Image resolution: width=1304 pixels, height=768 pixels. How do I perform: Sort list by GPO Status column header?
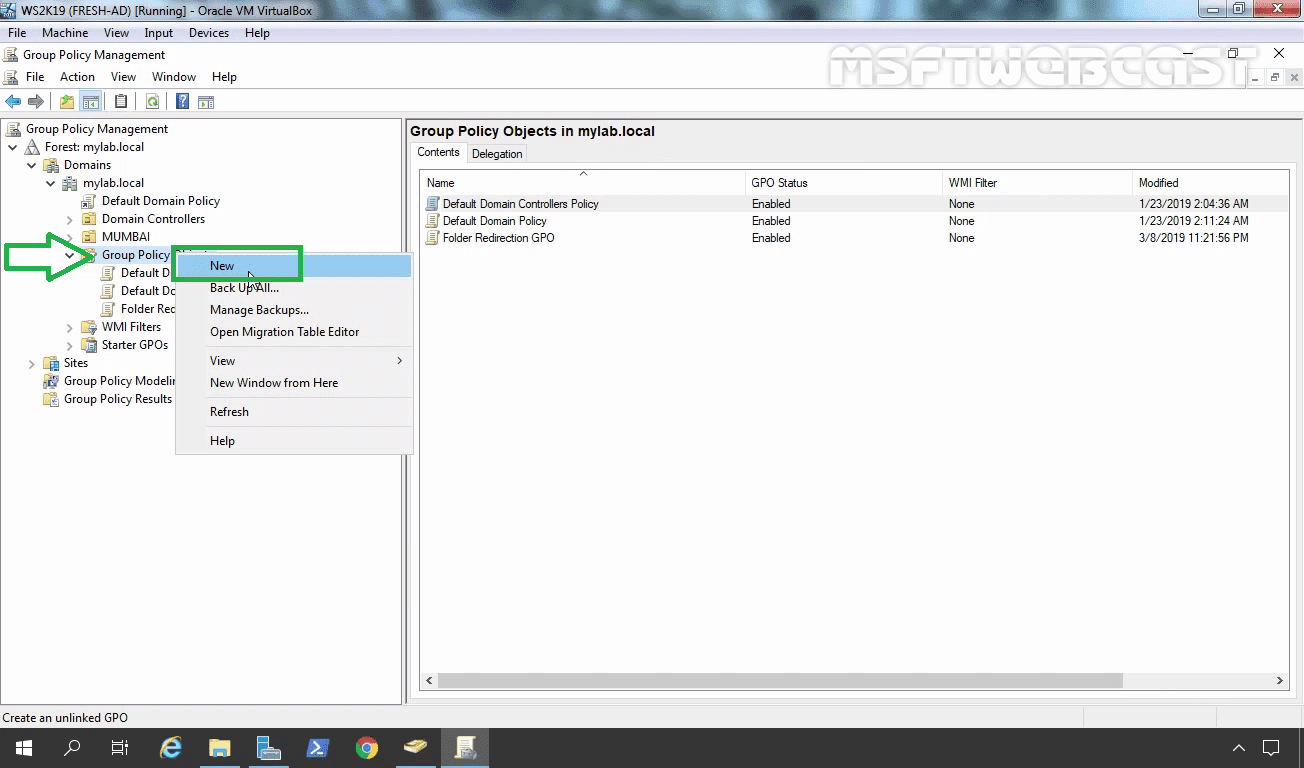[x=845, y=183]
